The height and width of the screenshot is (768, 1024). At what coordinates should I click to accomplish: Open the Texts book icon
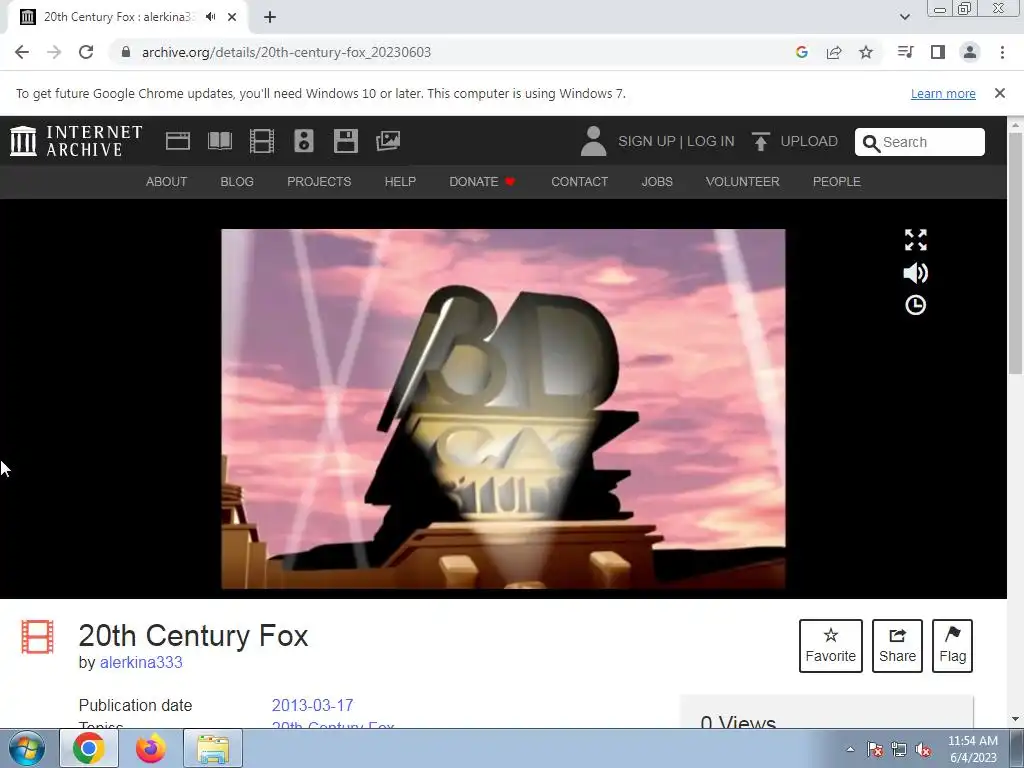pyautogui.click(x=220, y=141)
